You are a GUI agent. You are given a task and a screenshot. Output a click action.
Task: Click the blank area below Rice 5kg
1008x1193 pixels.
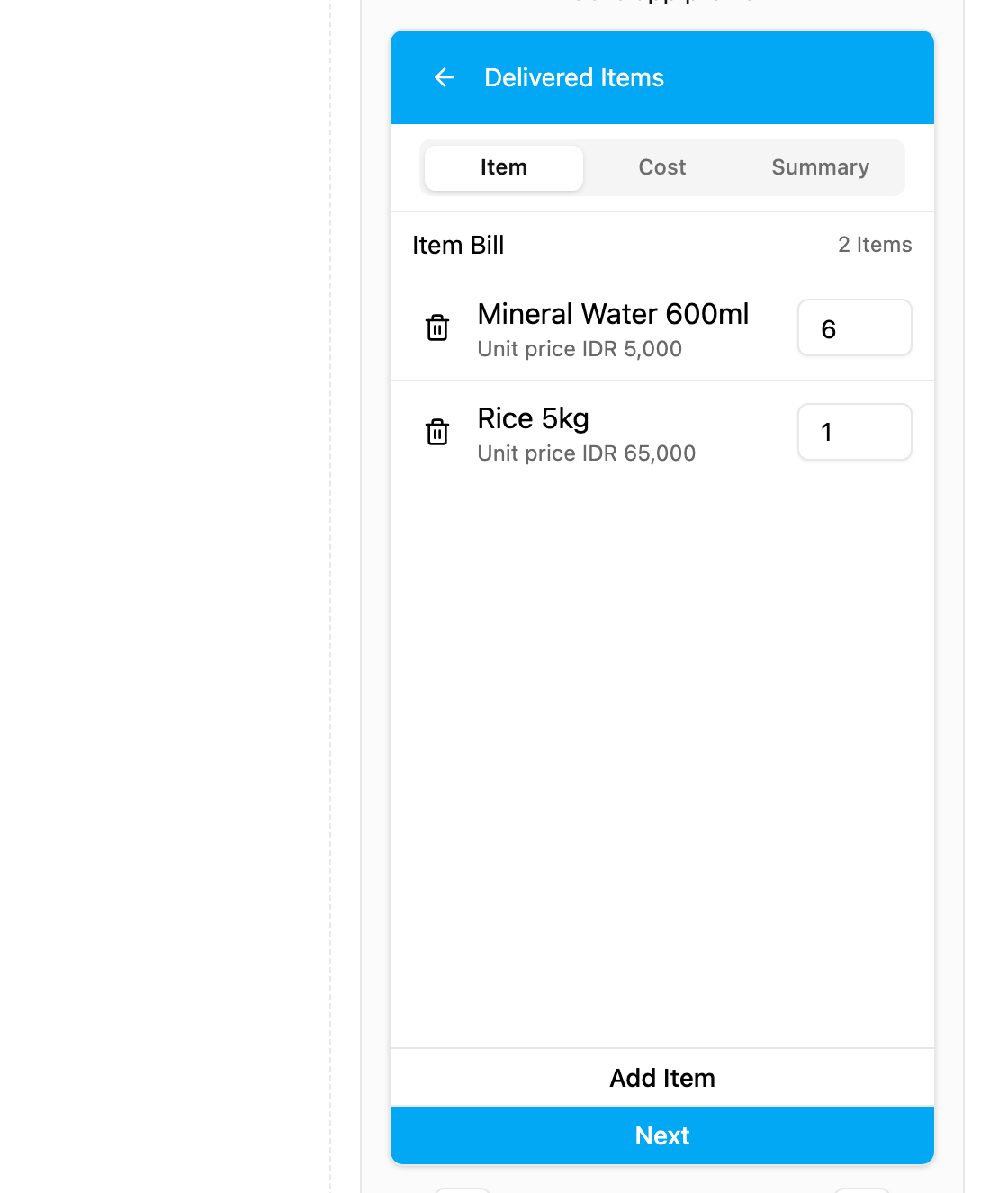click(662, 756)
